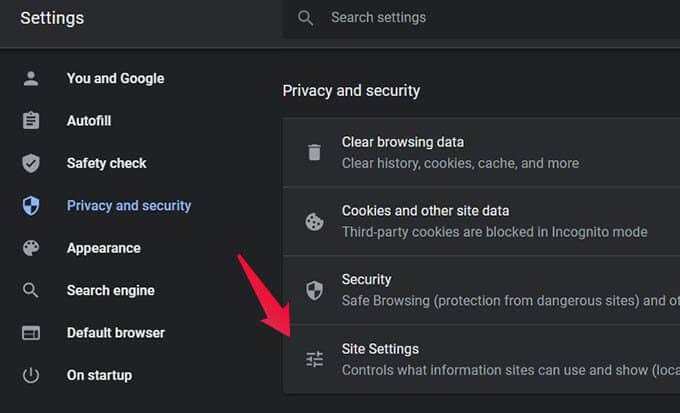680x413 pixels.
Task: Go to Appearance settings
Action: tap(103, 248)
